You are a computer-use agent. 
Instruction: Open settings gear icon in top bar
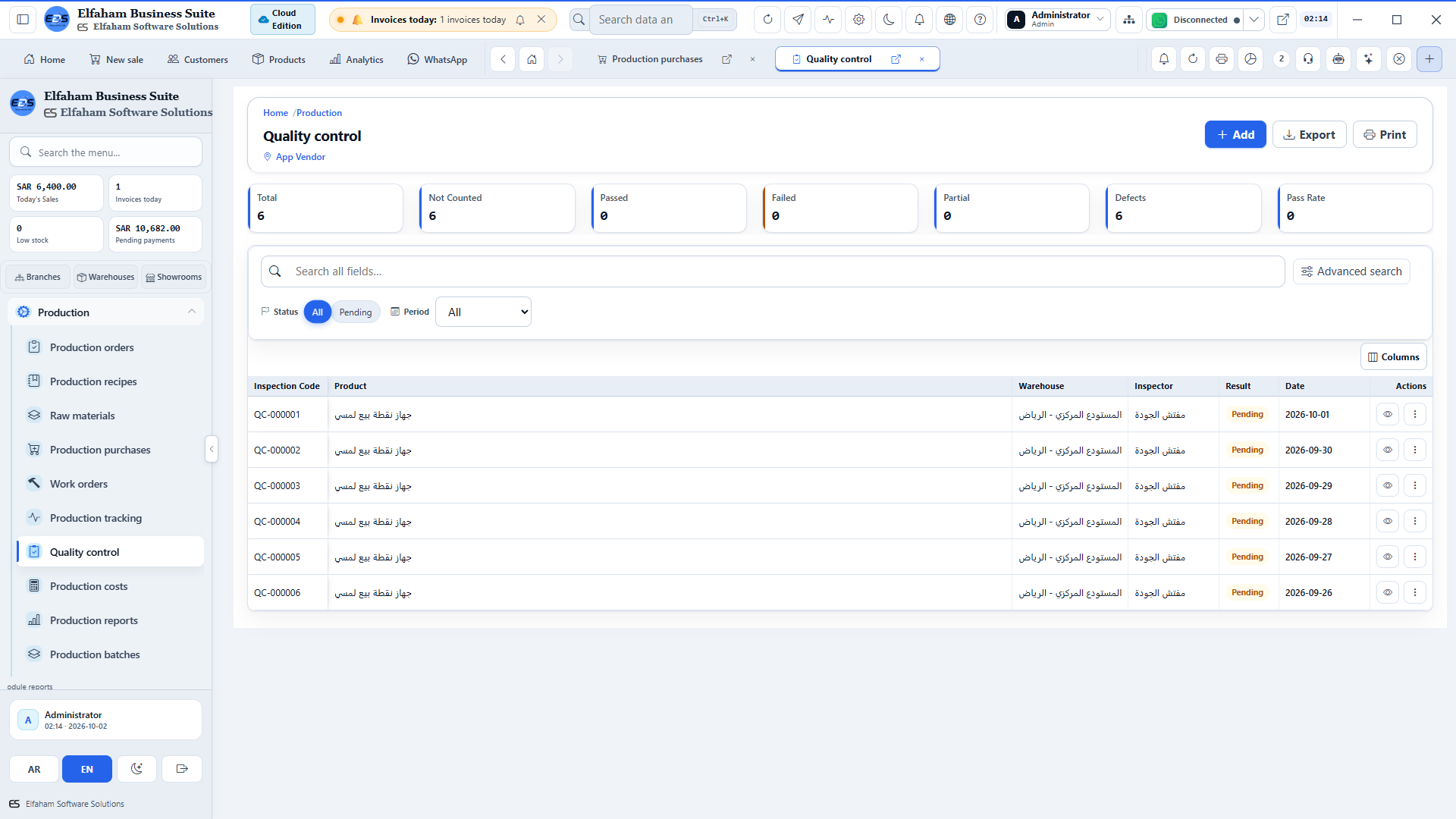858,20
